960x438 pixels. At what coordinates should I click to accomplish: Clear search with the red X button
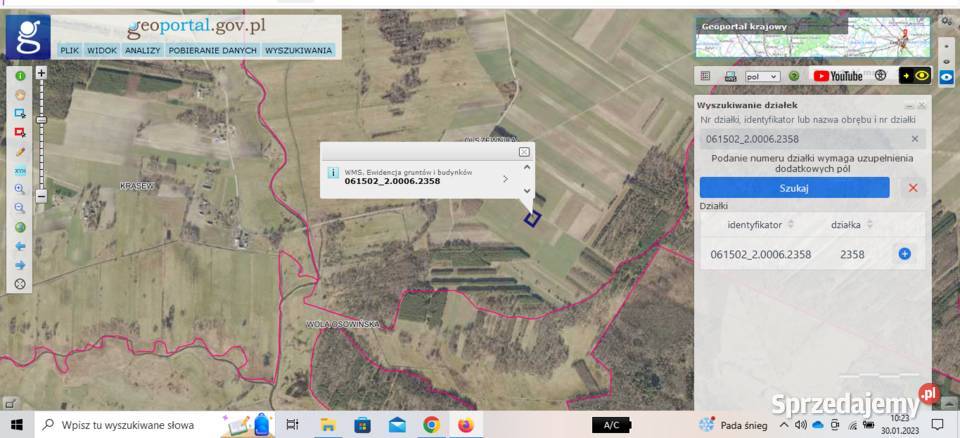pos(913,188)
